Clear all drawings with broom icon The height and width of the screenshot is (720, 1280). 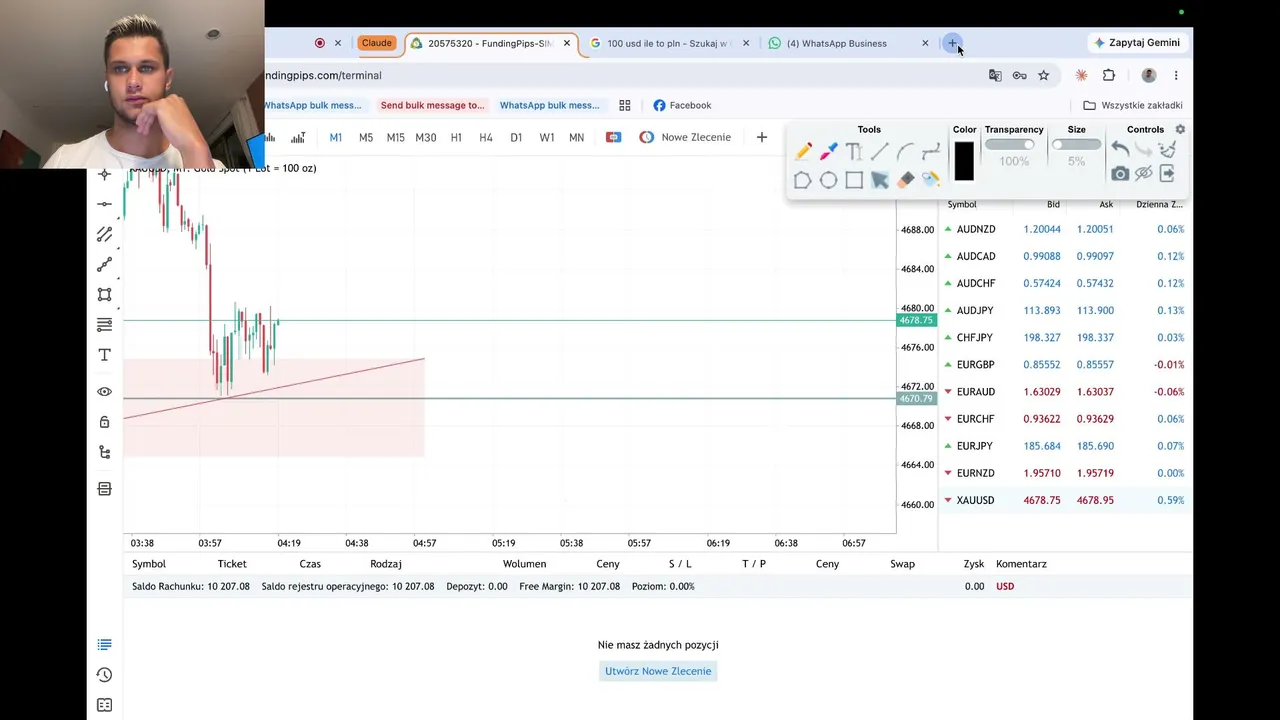1167,150
